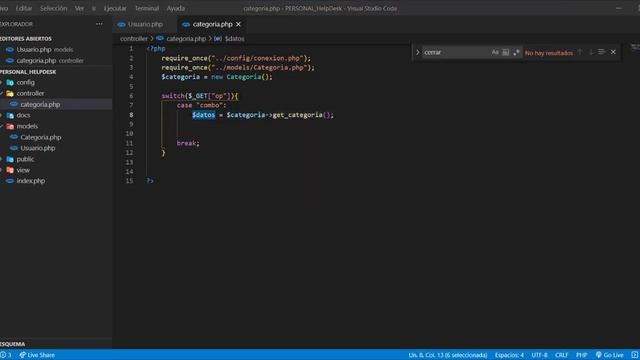
Task: Click breadcrumb '$datos' symbol
Action: [x=234, y=39]
